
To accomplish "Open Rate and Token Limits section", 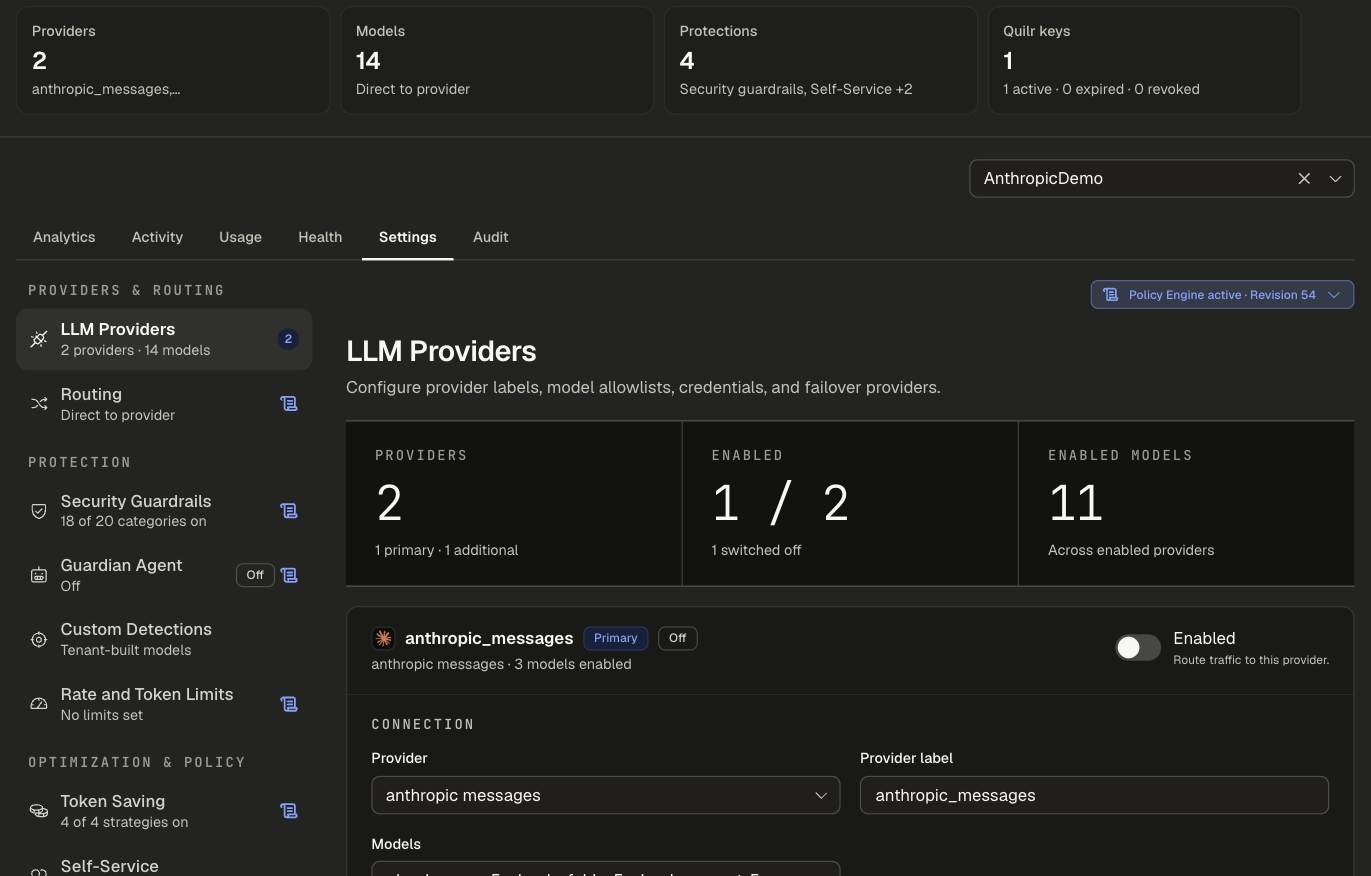I will [164, 704].
